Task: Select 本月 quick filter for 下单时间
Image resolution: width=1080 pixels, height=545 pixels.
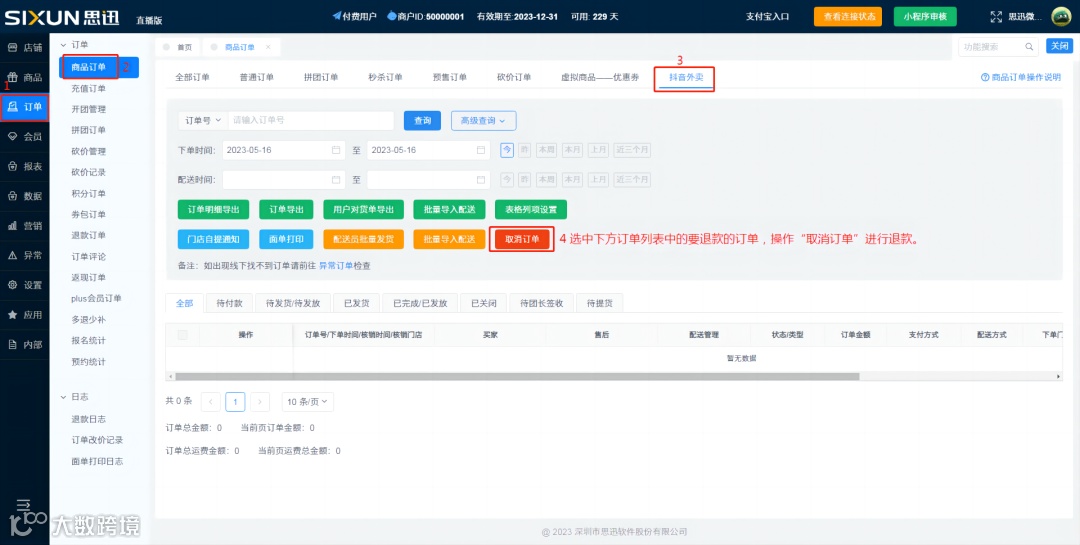Action: point(572,150)
